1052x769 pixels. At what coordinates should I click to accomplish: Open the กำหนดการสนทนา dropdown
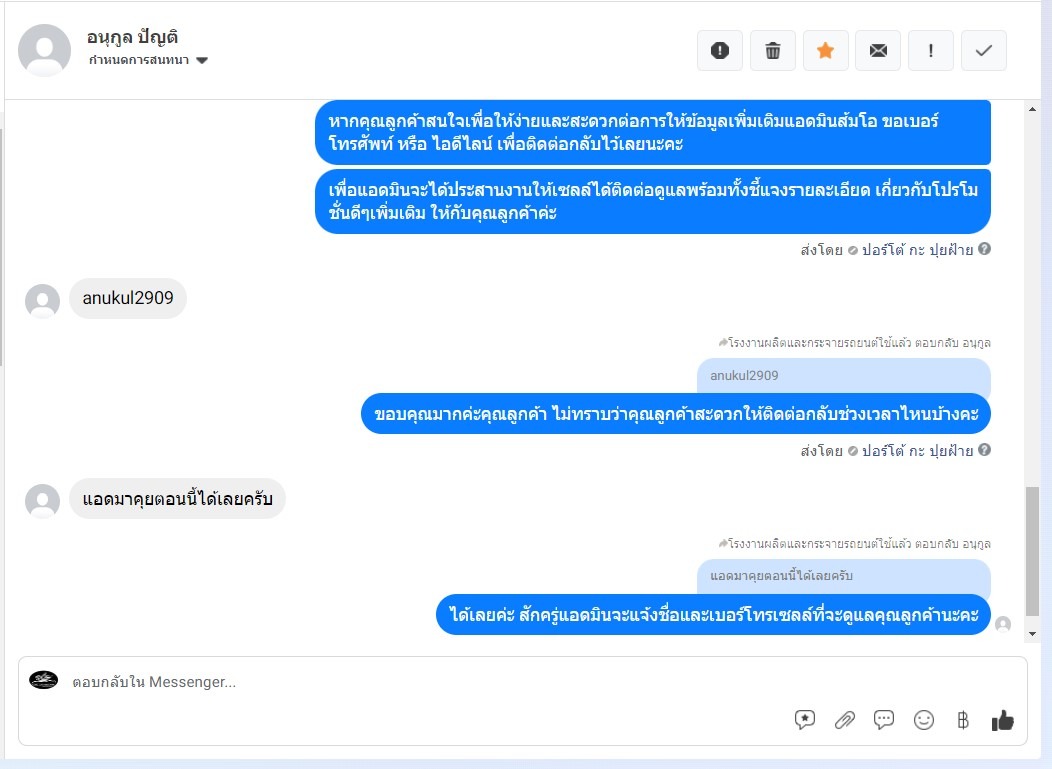[148, 60]
